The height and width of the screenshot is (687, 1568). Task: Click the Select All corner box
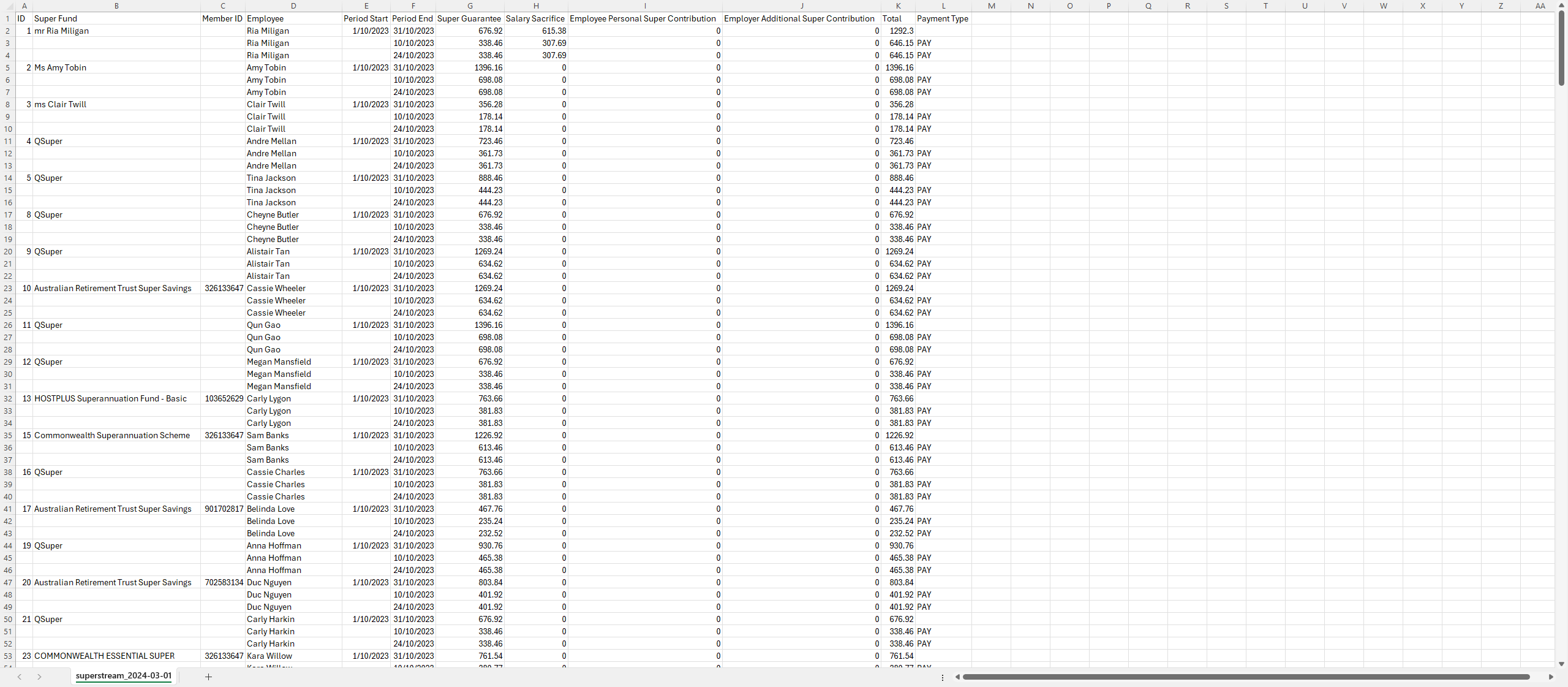pyautogui.click(x=7, y=6)
